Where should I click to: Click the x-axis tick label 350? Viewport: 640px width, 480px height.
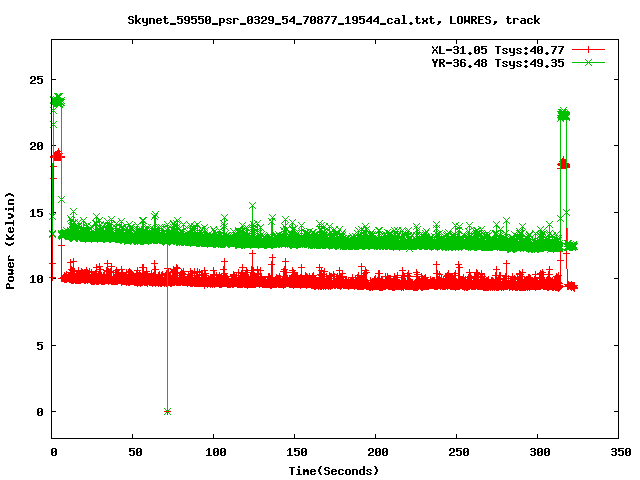(620, 452)
